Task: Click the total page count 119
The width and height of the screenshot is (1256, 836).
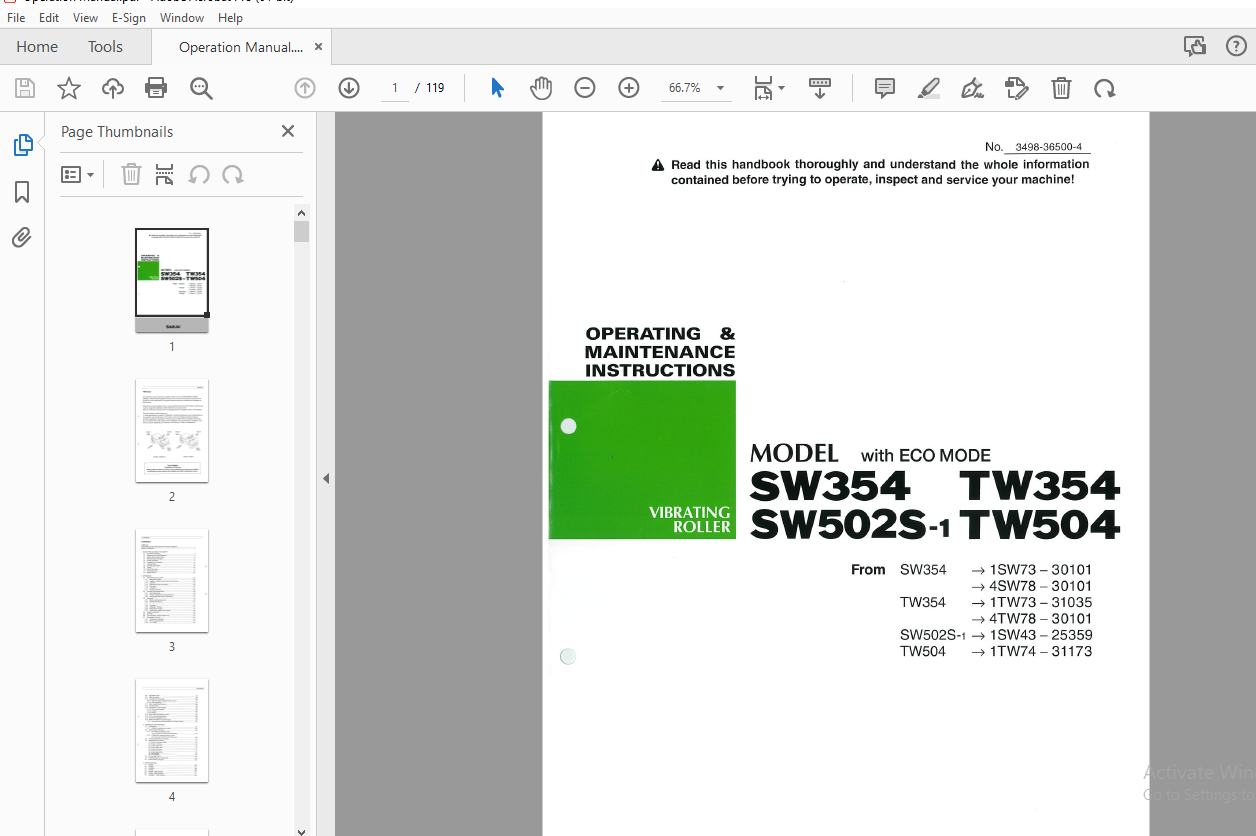Action: [x=435, y=88]
